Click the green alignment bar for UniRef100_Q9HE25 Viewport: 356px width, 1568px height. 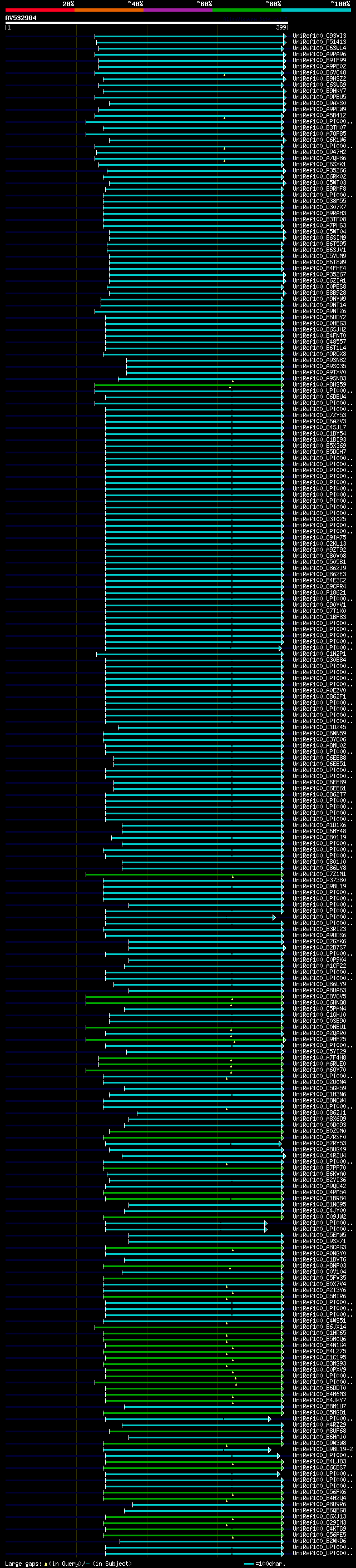184,1040
